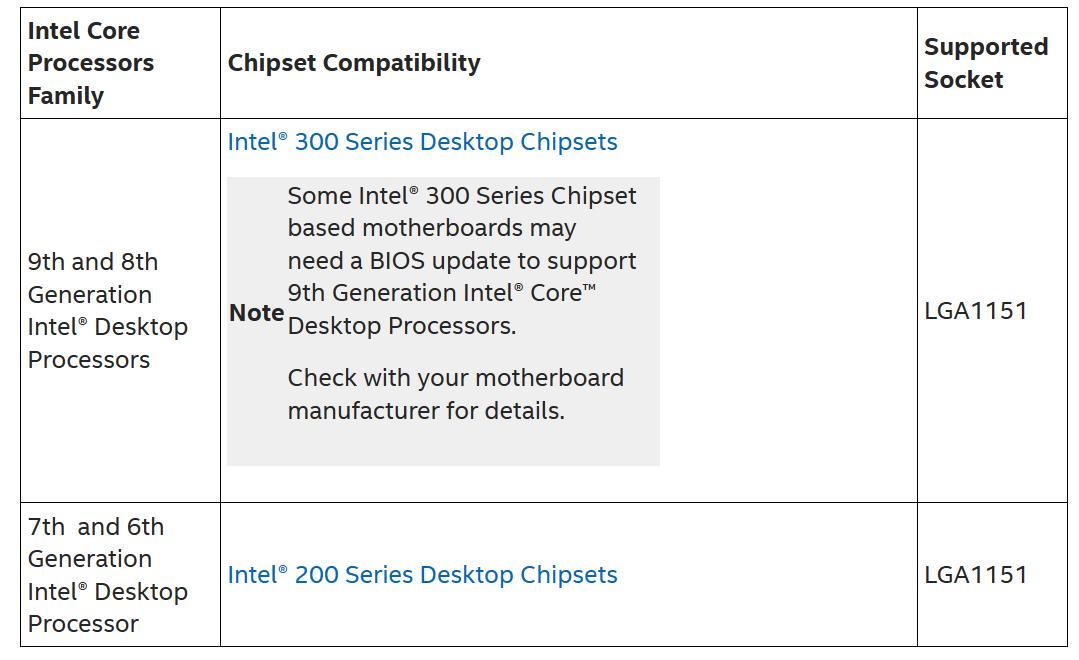Select the Chipset Compatibility column header

click(x=354, y=63)
